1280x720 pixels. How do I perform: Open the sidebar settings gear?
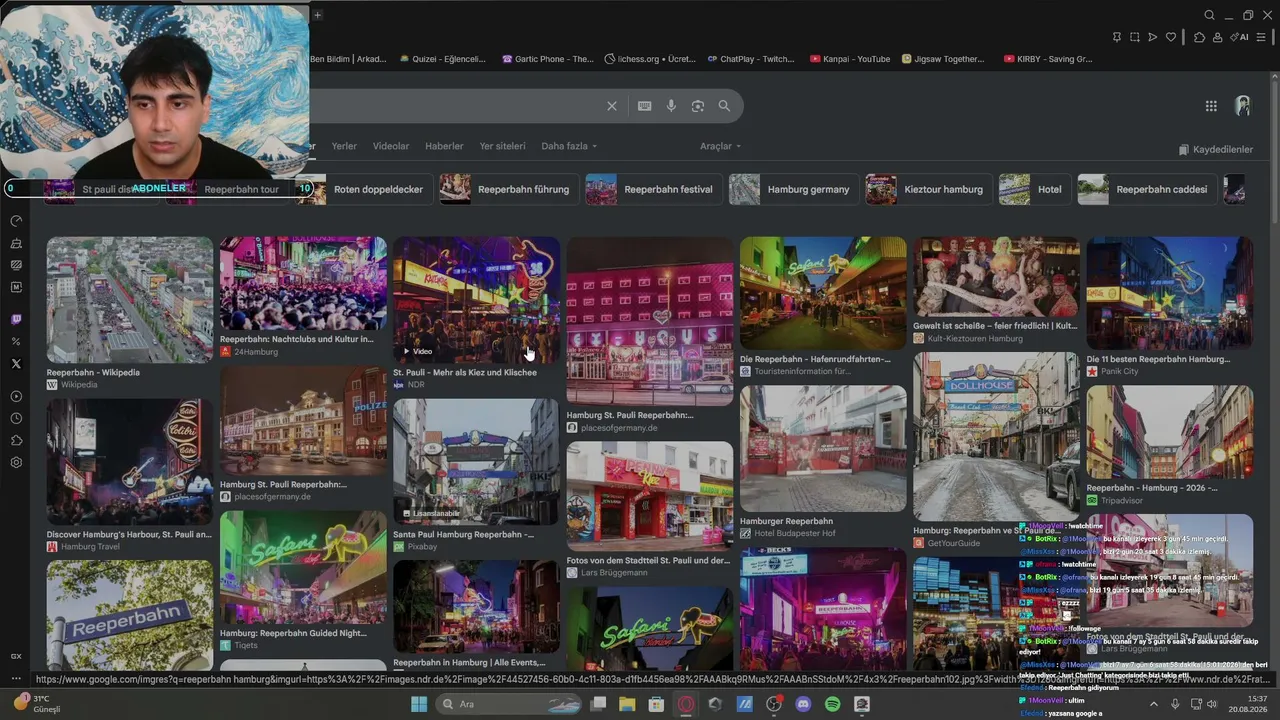[16, 463]
